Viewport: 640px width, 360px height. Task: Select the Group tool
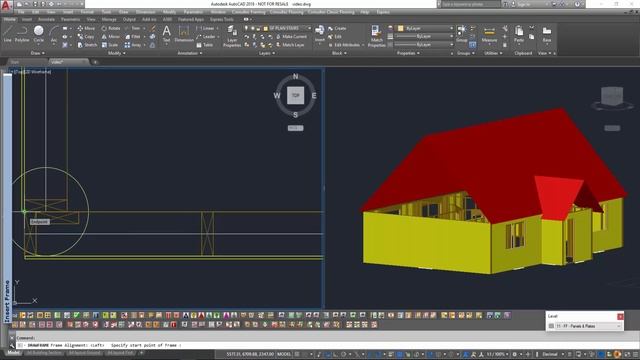(462, 34)
